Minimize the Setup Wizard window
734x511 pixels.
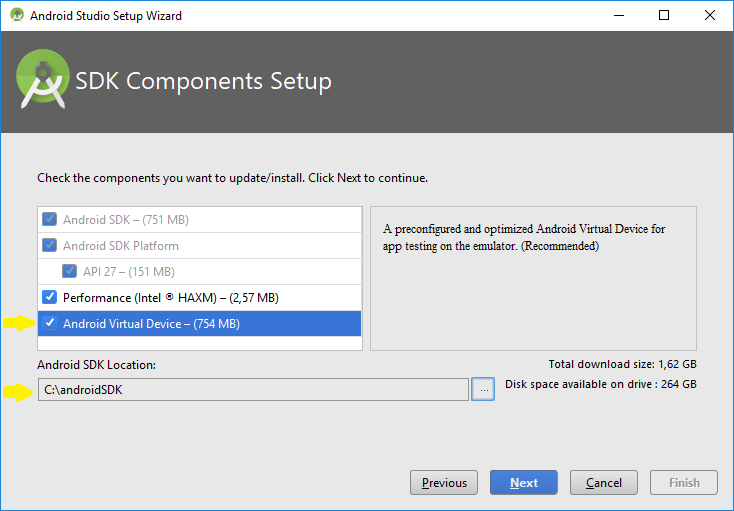[619, 15]
